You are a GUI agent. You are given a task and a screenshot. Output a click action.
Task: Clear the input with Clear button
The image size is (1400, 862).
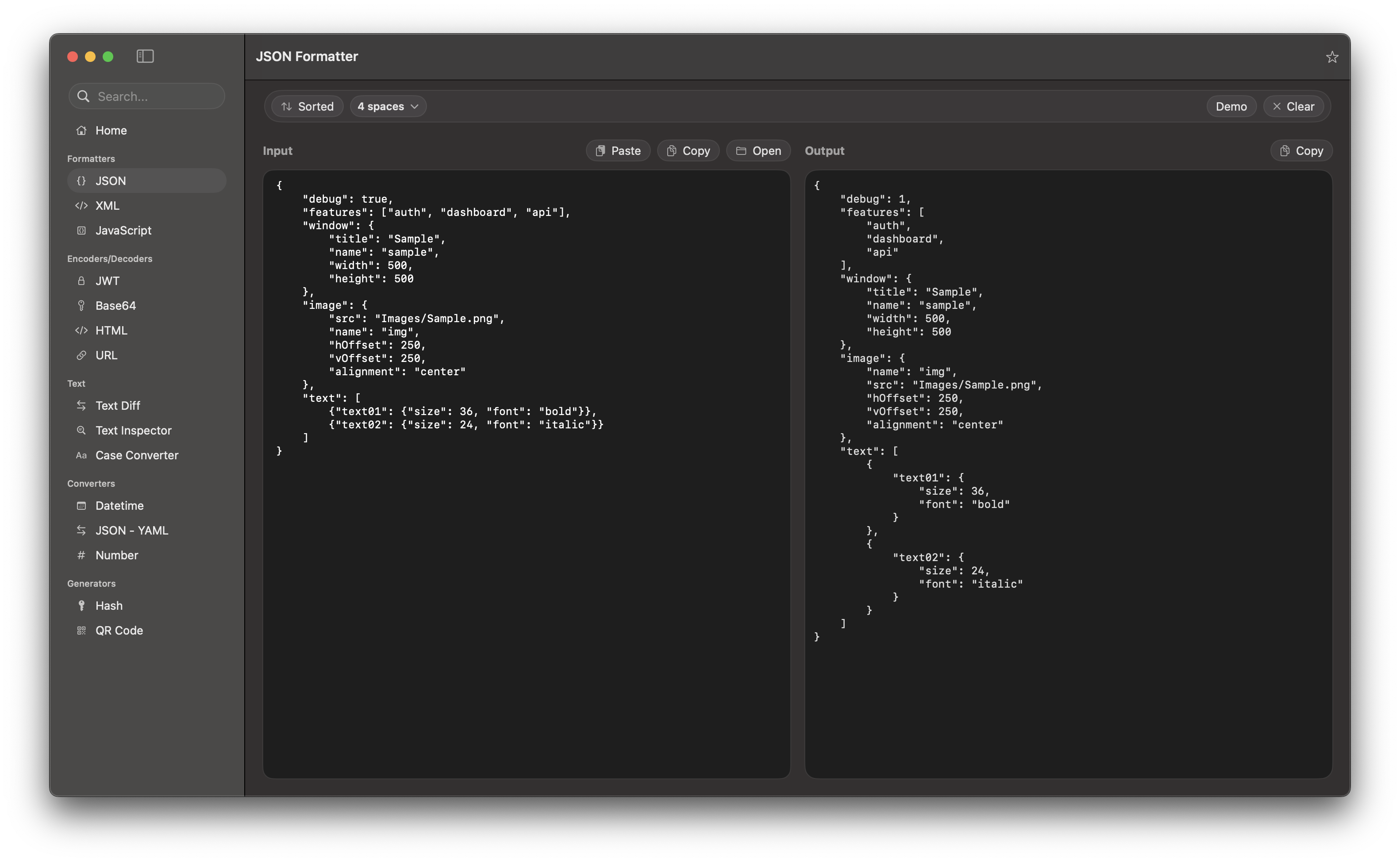[x=1293, y=107]
